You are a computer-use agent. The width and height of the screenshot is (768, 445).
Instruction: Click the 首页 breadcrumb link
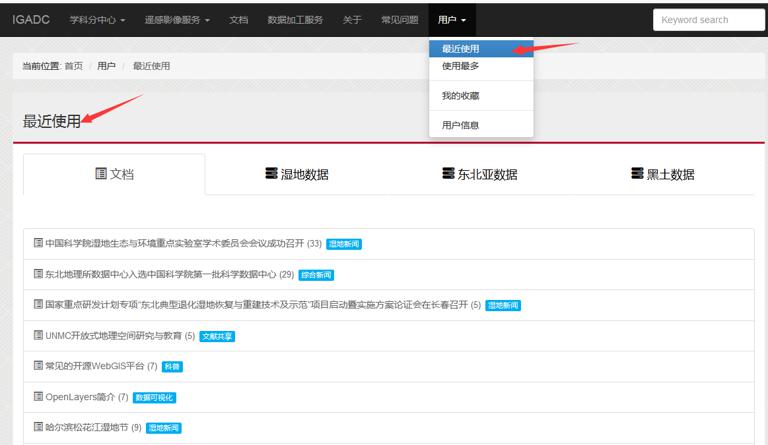coord(74,66)
